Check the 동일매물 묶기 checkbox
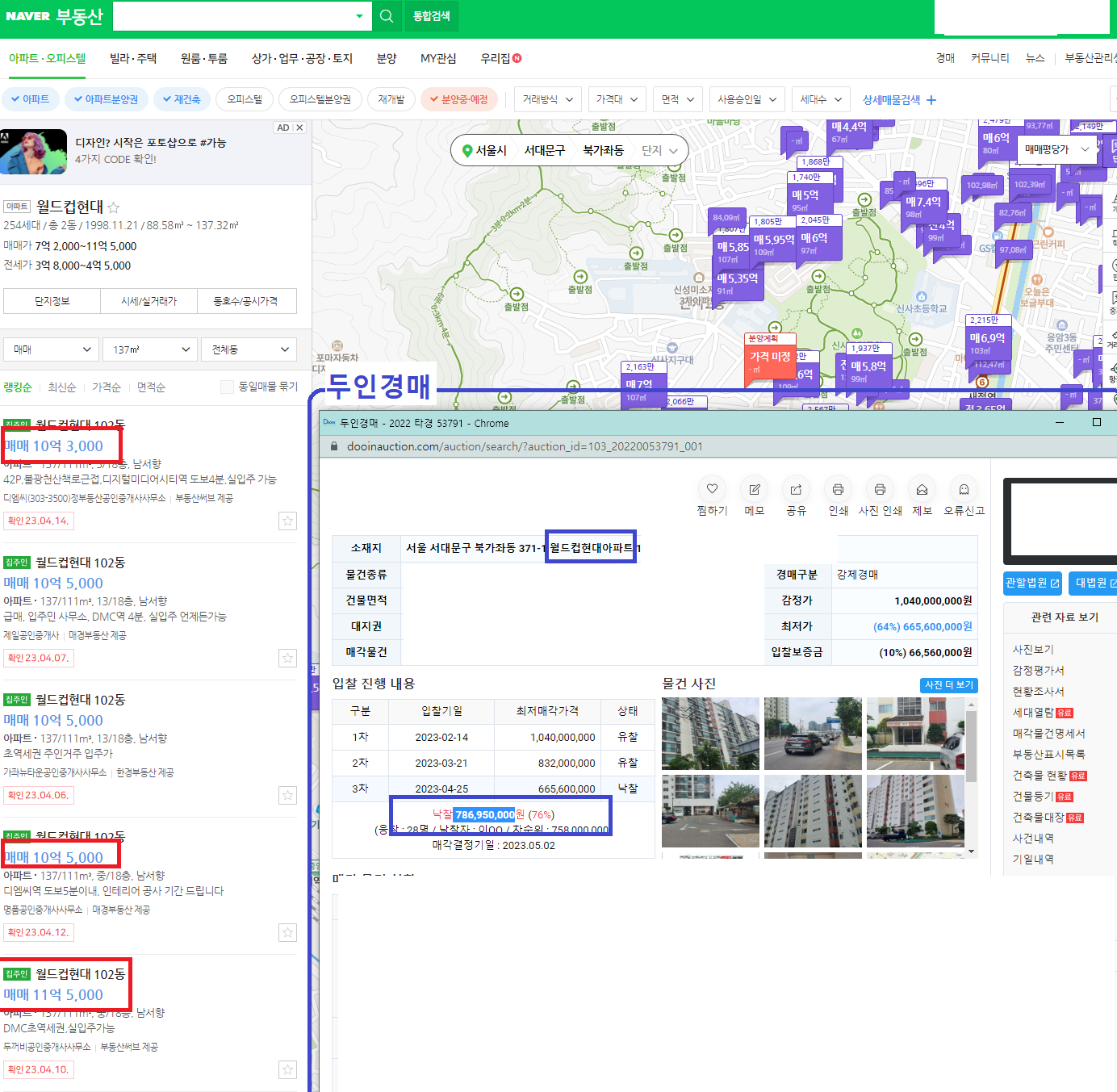 click(227, 387)
